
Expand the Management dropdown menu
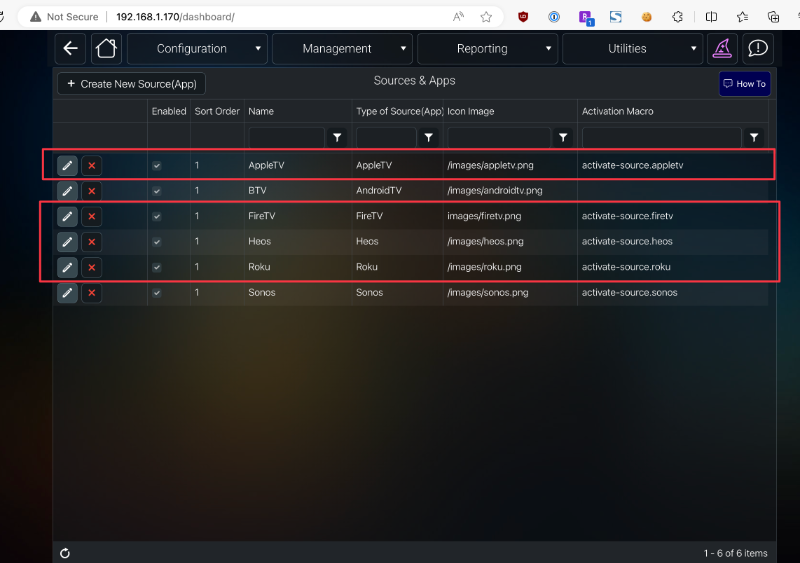tap(342, 48)
